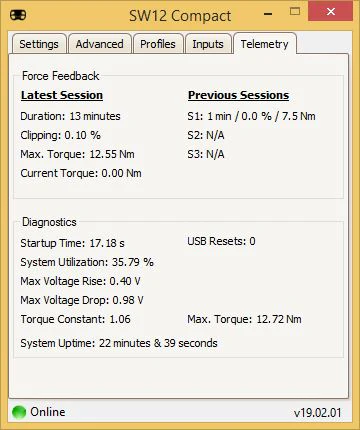
Task: Click the Duration: 13 minutes value
Action: 70,116
